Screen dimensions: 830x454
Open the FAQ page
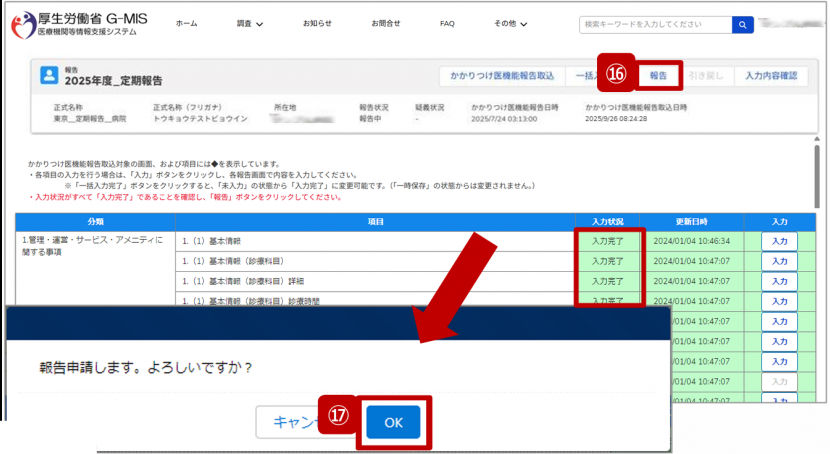pyautogui.click(x=447, y=23)
